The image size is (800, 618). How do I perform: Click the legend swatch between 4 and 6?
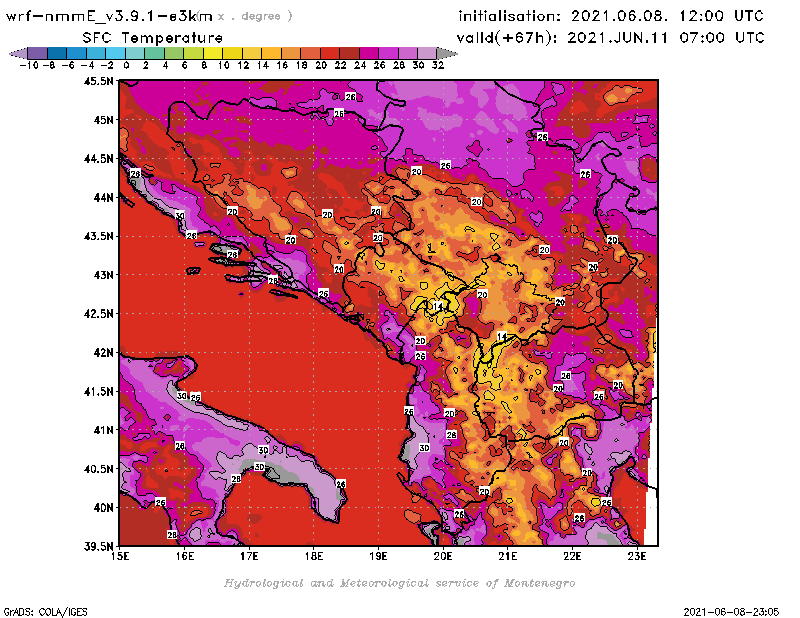(174, 53)
